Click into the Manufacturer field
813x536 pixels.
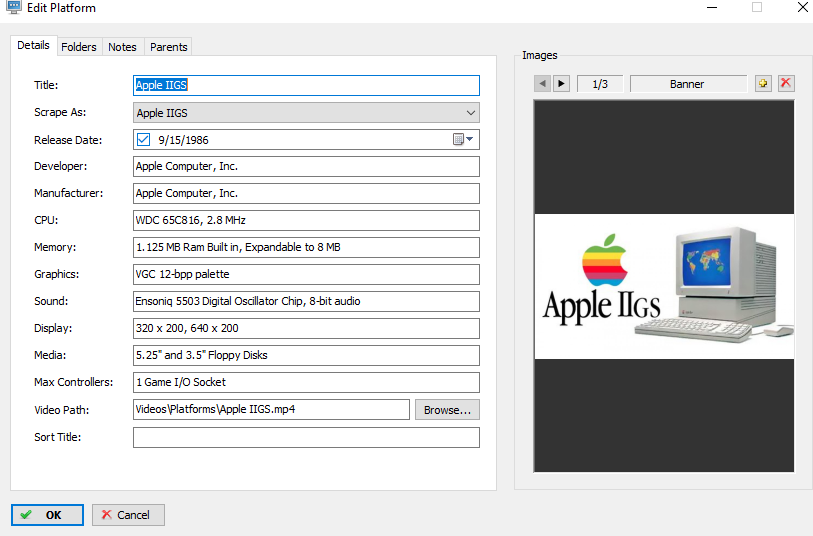coord(306,193)
